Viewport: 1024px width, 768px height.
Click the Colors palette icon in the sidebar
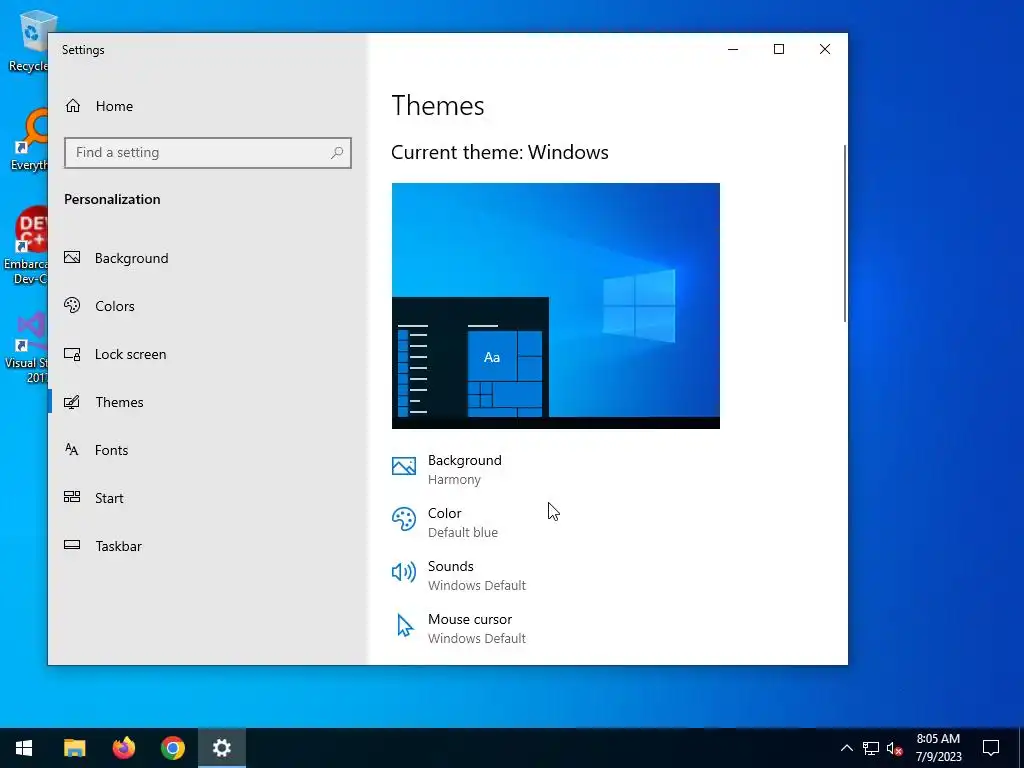[x=72, y=305]
